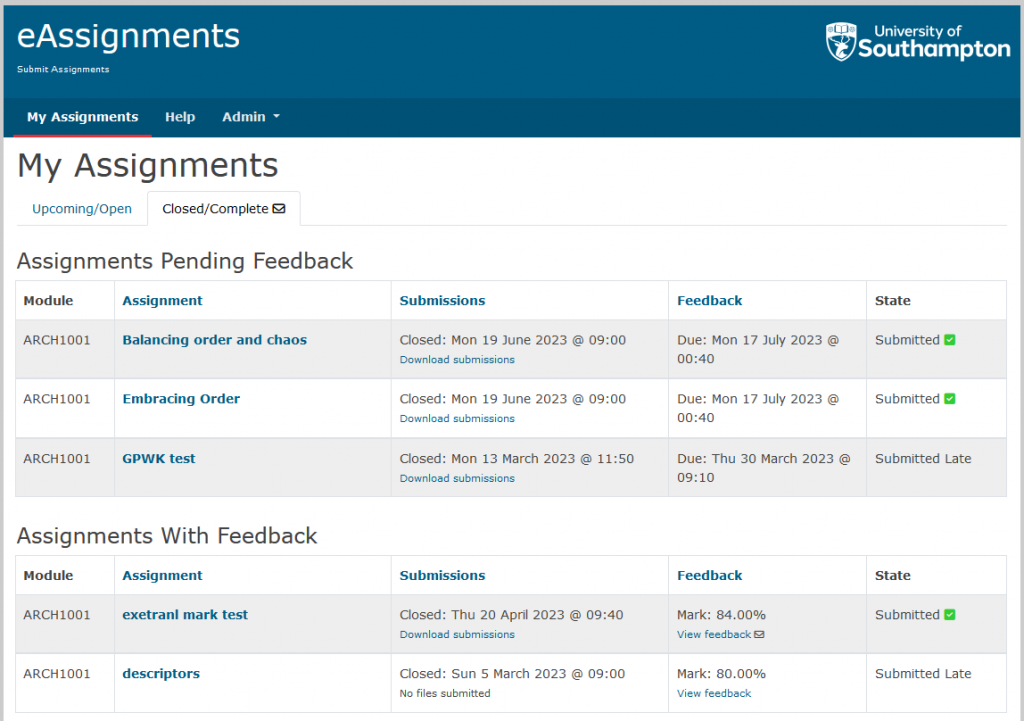Click 'Closed: Sun 5 March 2023 @ 09:00'
This screenshot has width=1024, height=721.
pyautogui.click(x=512, y=673)
